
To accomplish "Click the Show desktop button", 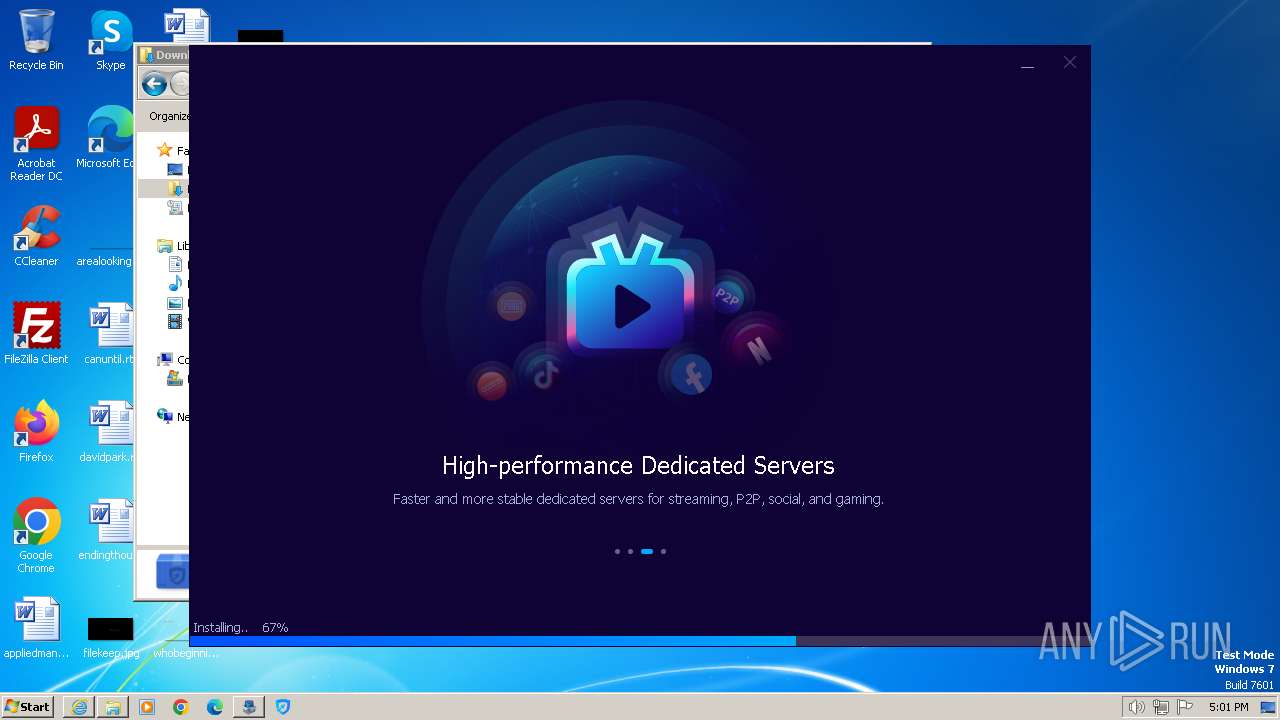I will tap(1269, 707).
